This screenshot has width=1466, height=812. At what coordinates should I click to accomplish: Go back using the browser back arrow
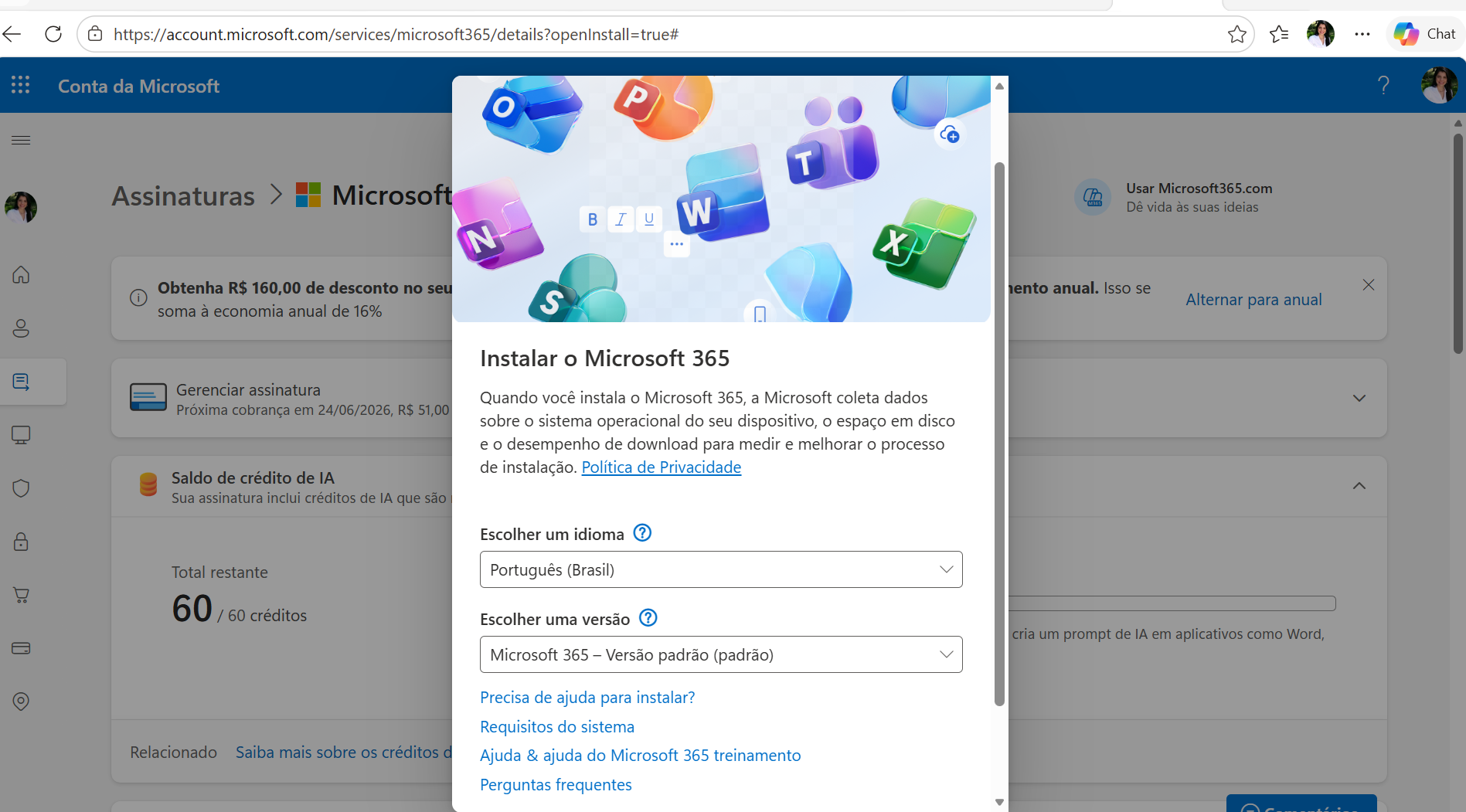(x=12, y=34)
